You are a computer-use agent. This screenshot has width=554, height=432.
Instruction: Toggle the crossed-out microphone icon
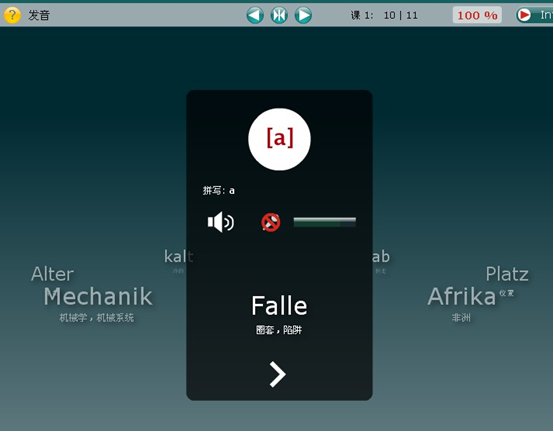[x=271, y=222]
